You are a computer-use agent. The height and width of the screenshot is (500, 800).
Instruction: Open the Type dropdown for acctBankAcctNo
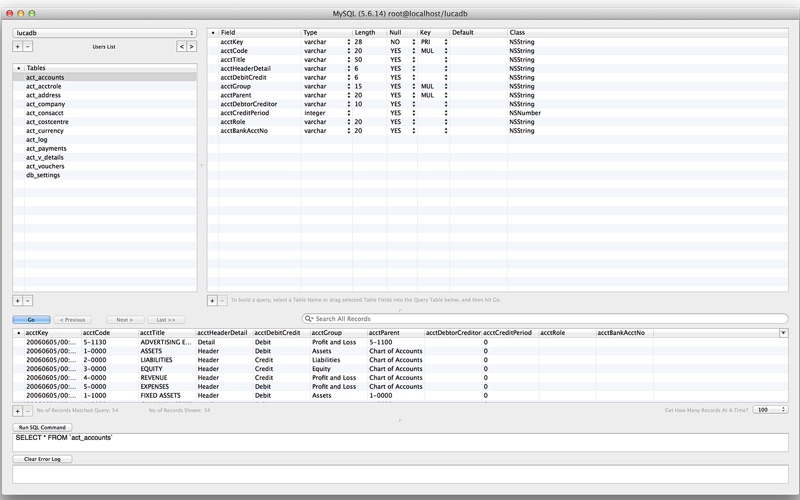pos(348,131)
